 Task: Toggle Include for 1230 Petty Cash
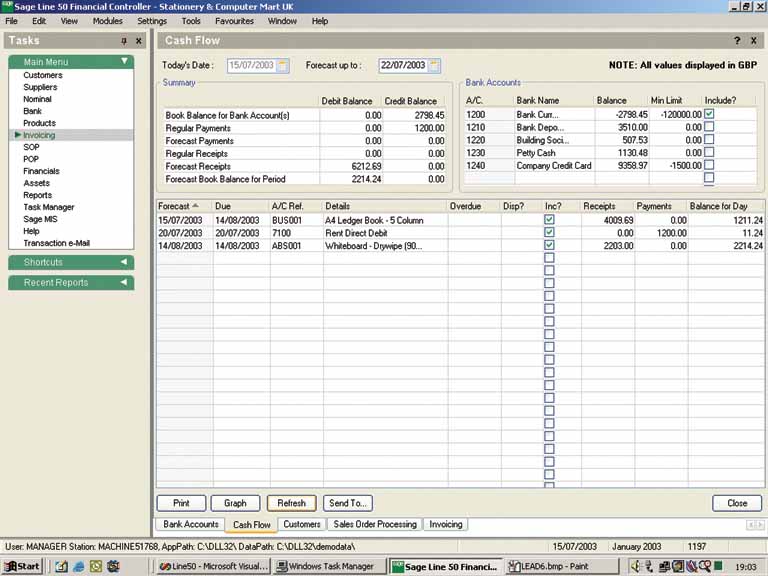(709, 152)
